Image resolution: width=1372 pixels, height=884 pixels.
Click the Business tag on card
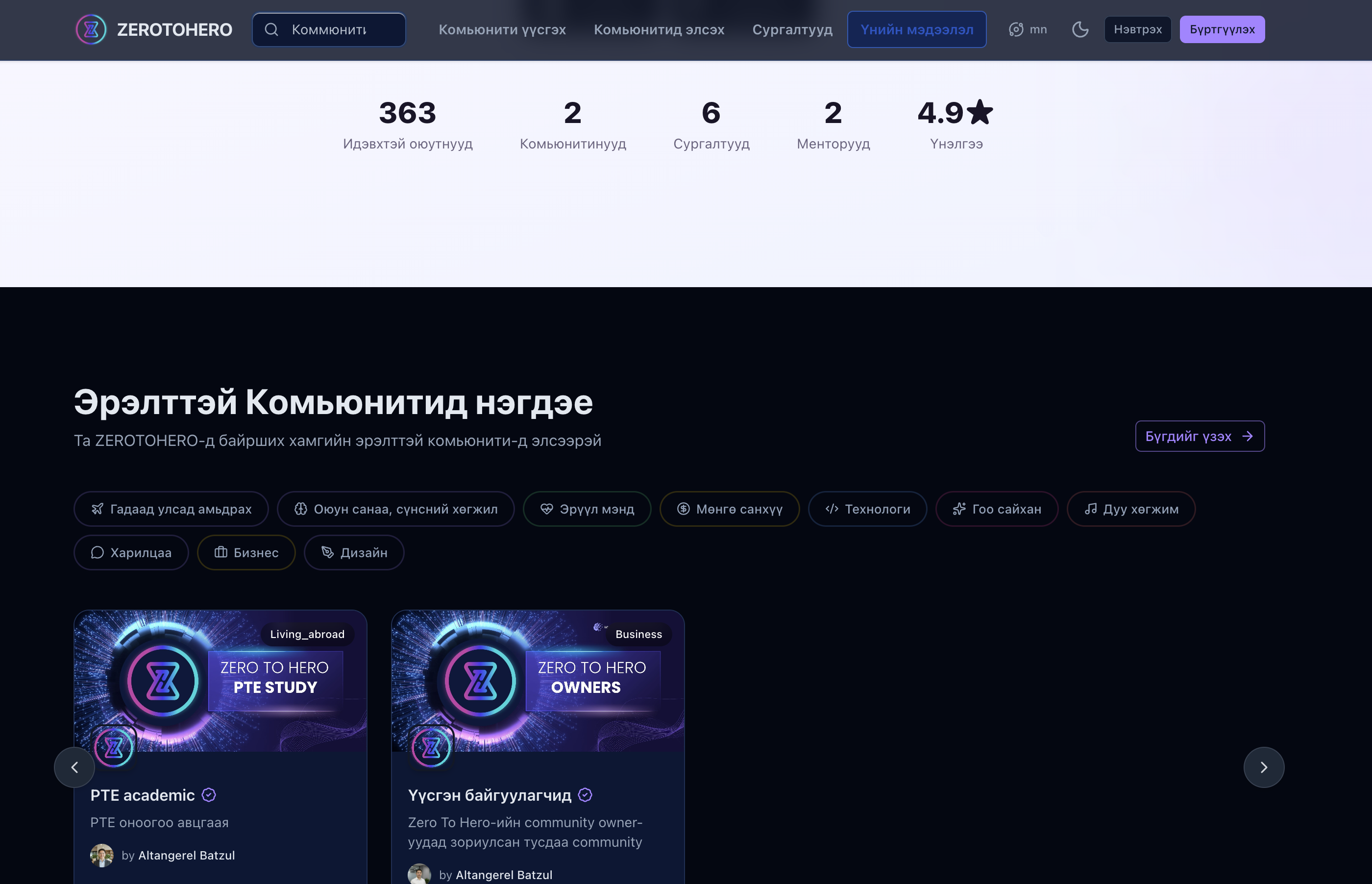pyautogui.click(x=638, y=634)
